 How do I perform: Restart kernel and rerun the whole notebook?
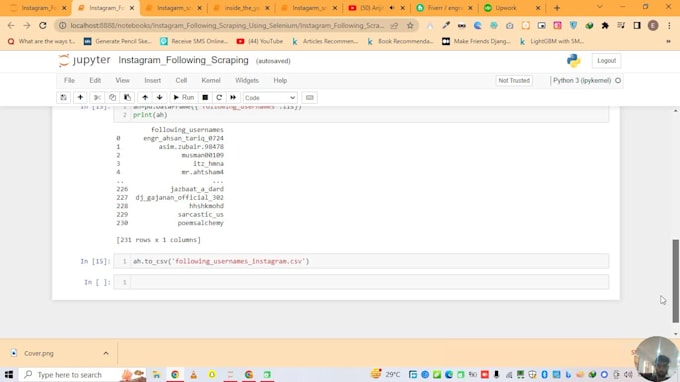click(x=233, y=98)
